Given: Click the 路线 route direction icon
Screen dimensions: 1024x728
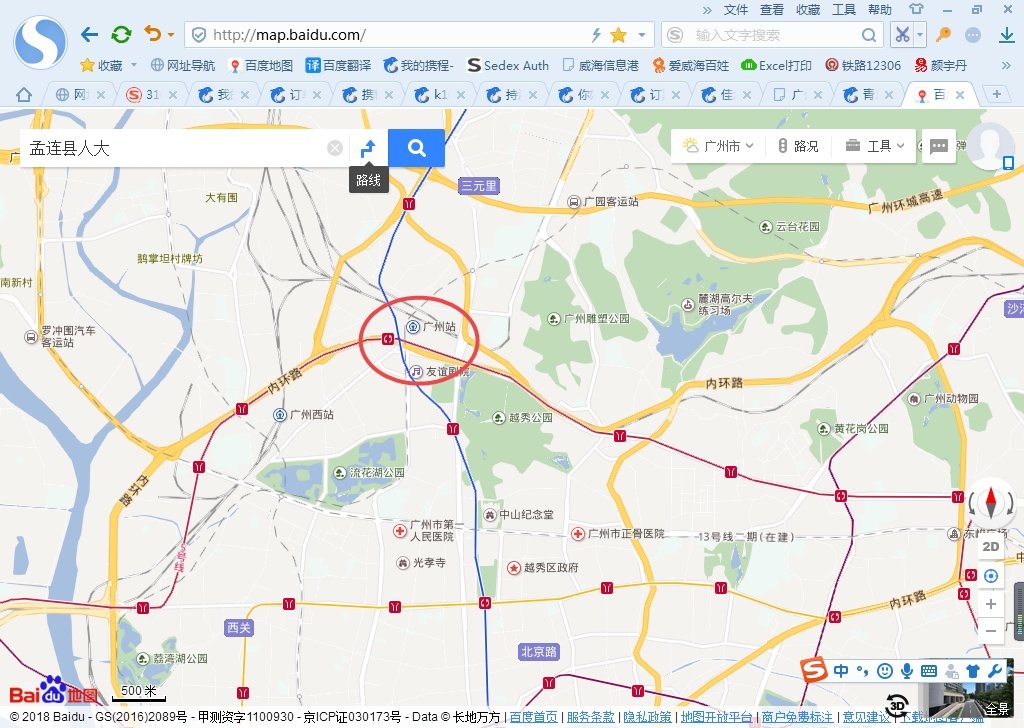Looking at the screenshot, I should (368, 148).
